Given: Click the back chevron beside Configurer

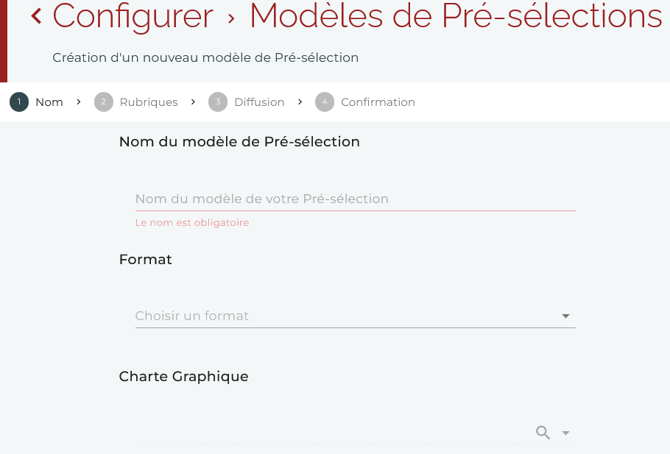Looking at the screenshot, I should pos(36,16).
